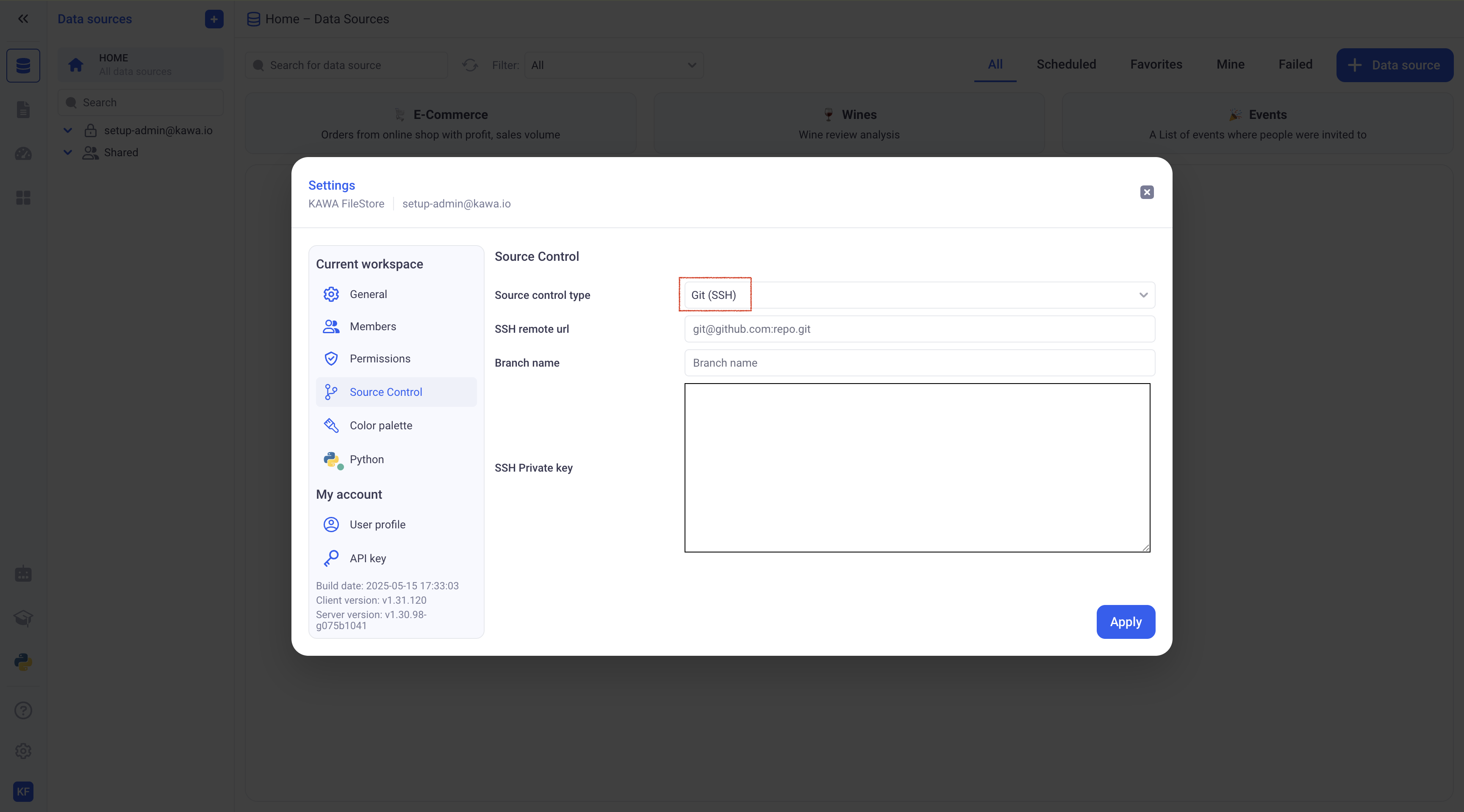This screenshot has width=1464, height=812.
Task: Open the gear settings icon in left rail
Action: pyautogui.click(x=23, y=751)
